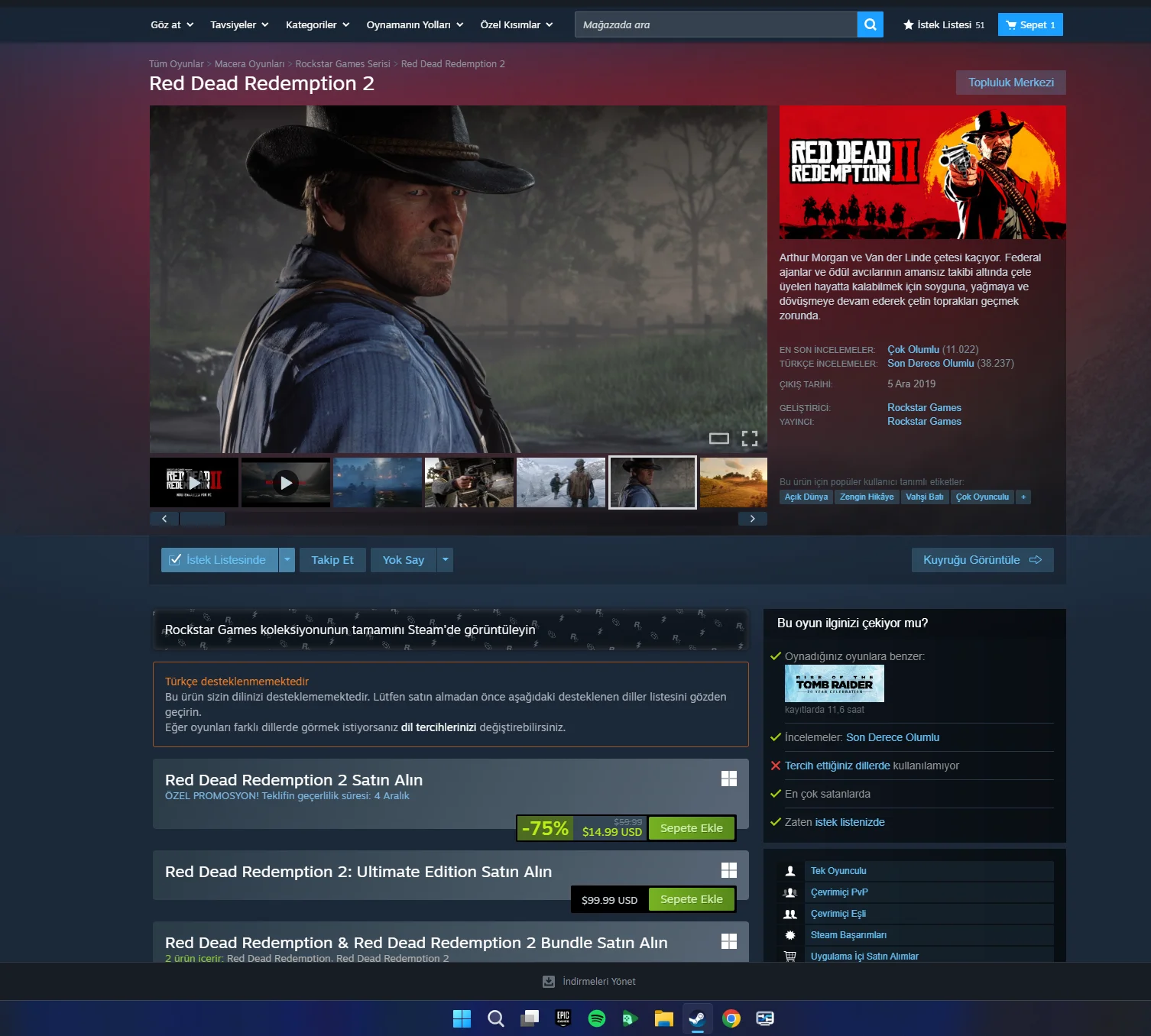The width and height of the screenshot is (1151, 1036).
Task: Open Google Chrome from the taskbar
Action: click(731, 1018)
